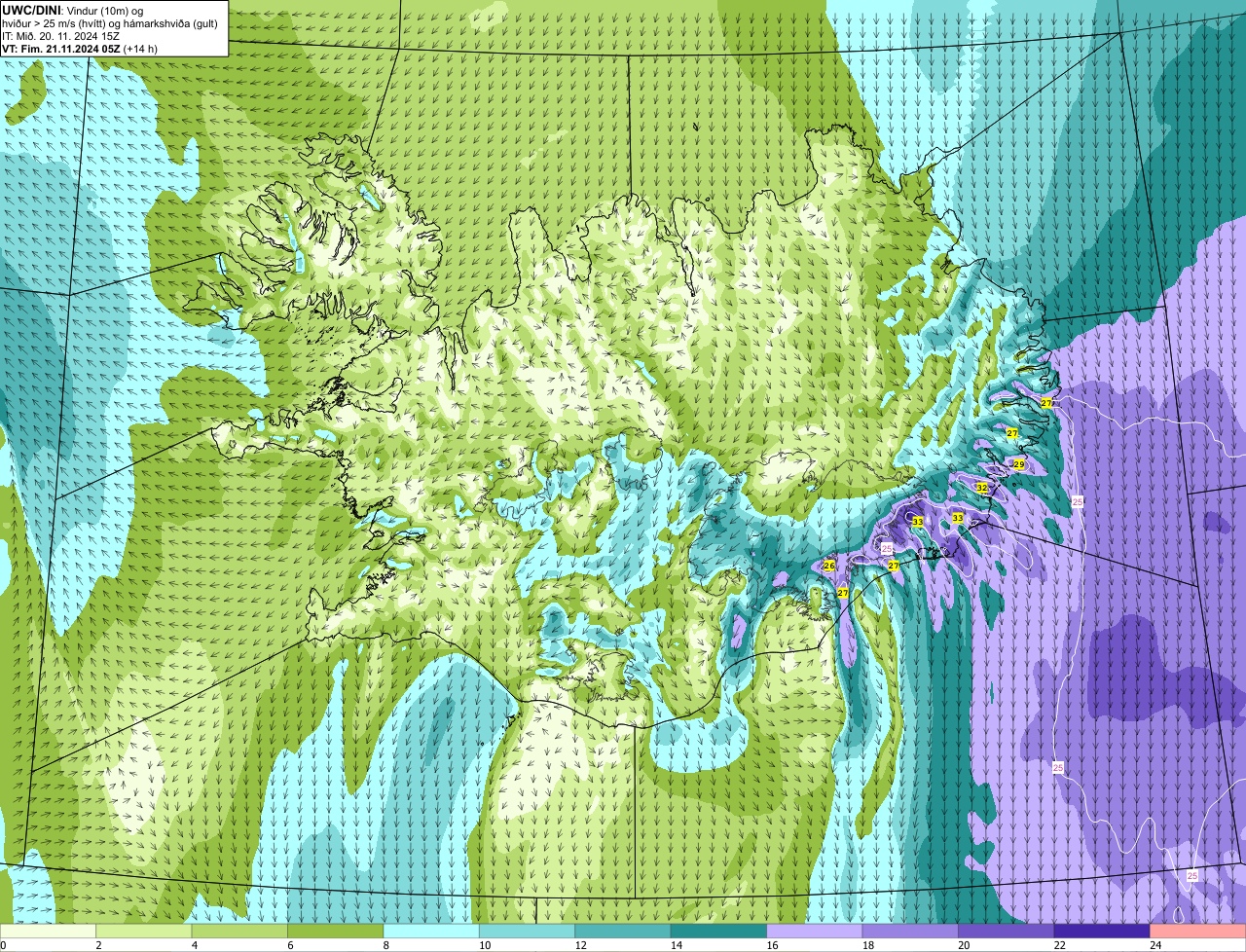Click the olive-green legend swatch between 6 and 8
The width and height of the screenshot is (1246, 952).
coord(336,931)
